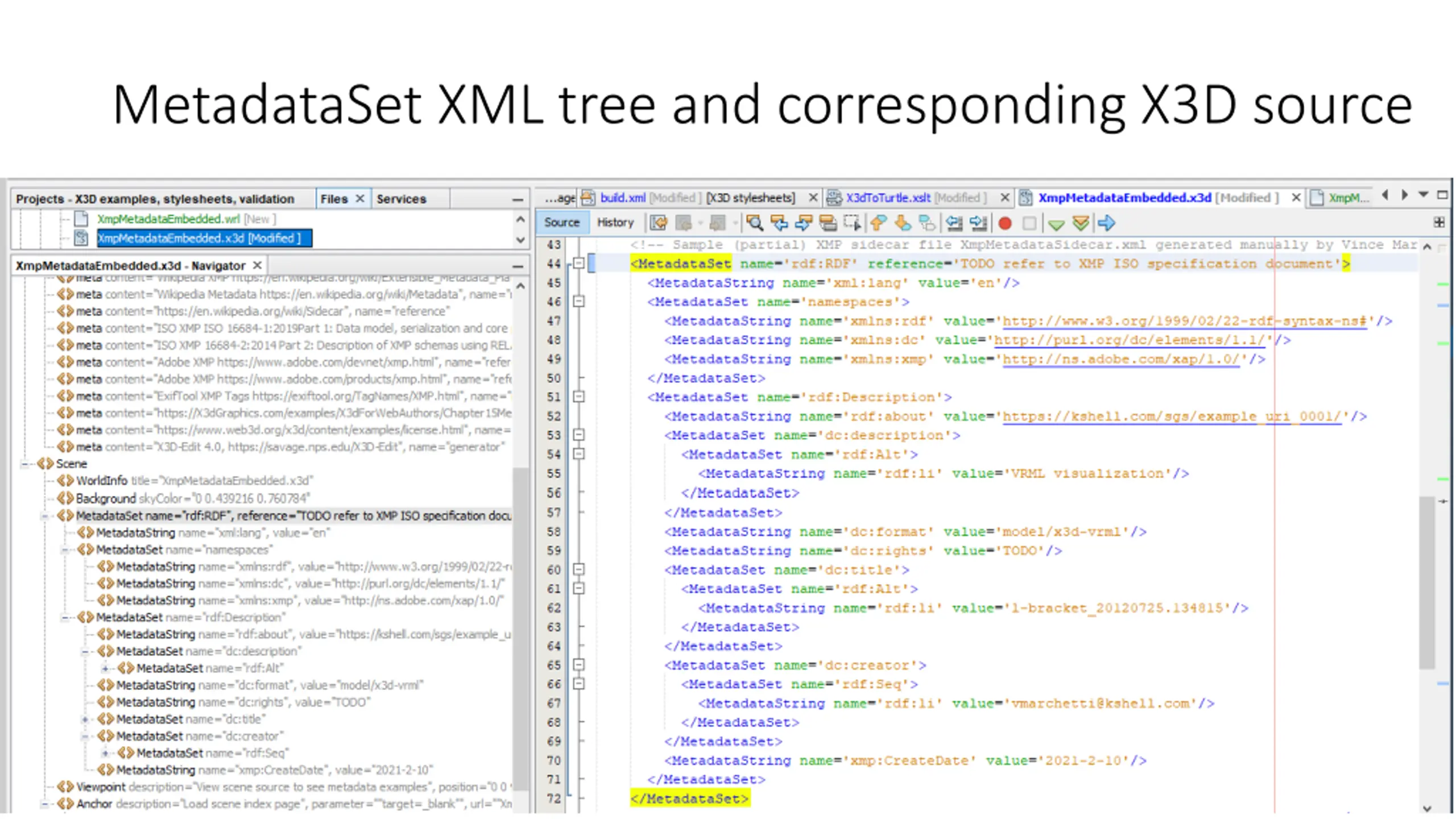
Task: Click Find Selection magnifier icon
Action: click(754, 223)
